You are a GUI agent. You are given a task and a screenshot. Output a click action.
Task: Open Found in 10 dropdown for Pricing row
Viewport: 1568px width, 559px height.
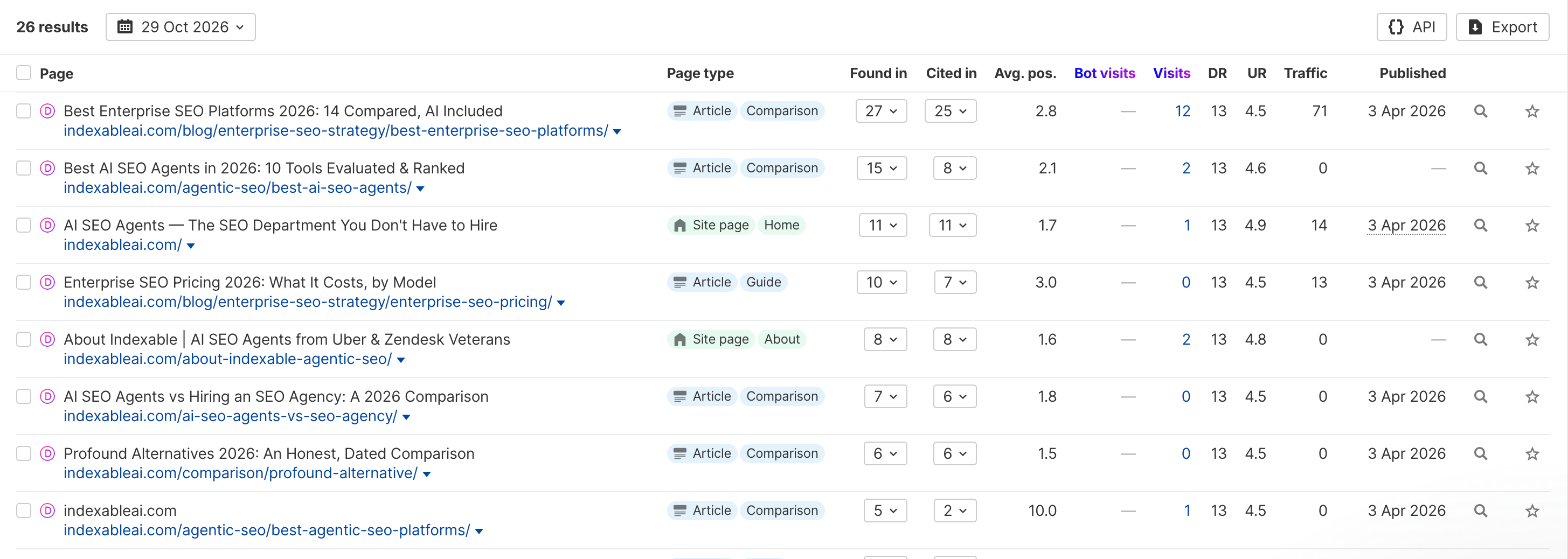(881, 282)
